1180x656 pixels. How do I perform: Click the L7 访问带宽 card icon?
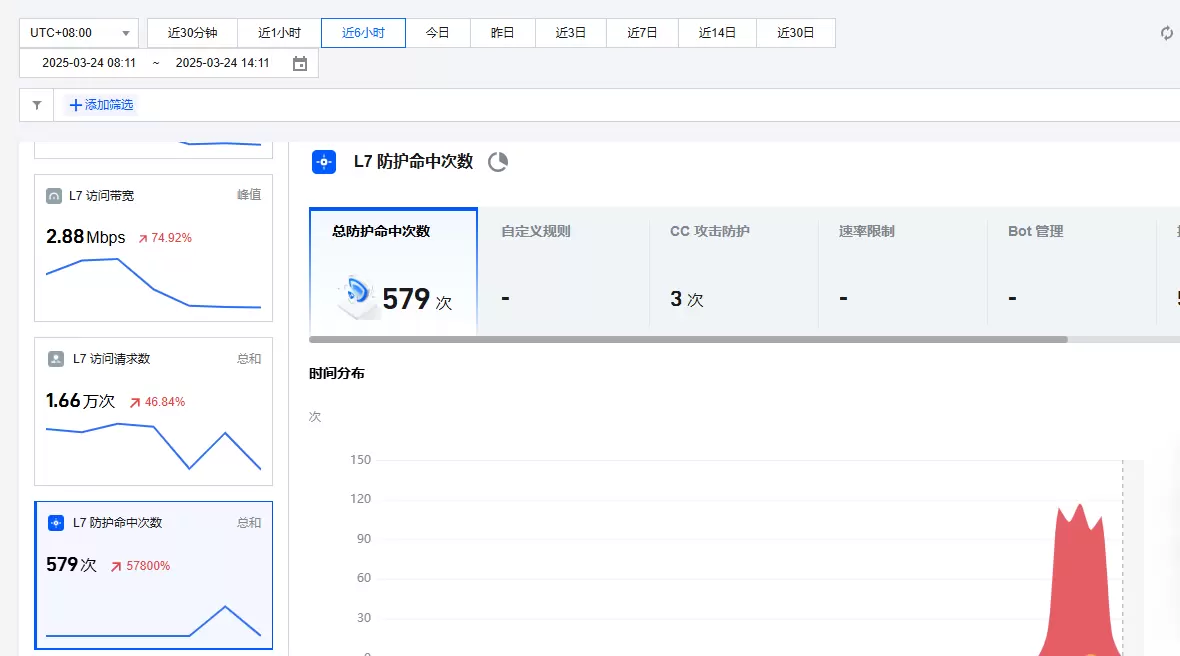coord(54,196)
